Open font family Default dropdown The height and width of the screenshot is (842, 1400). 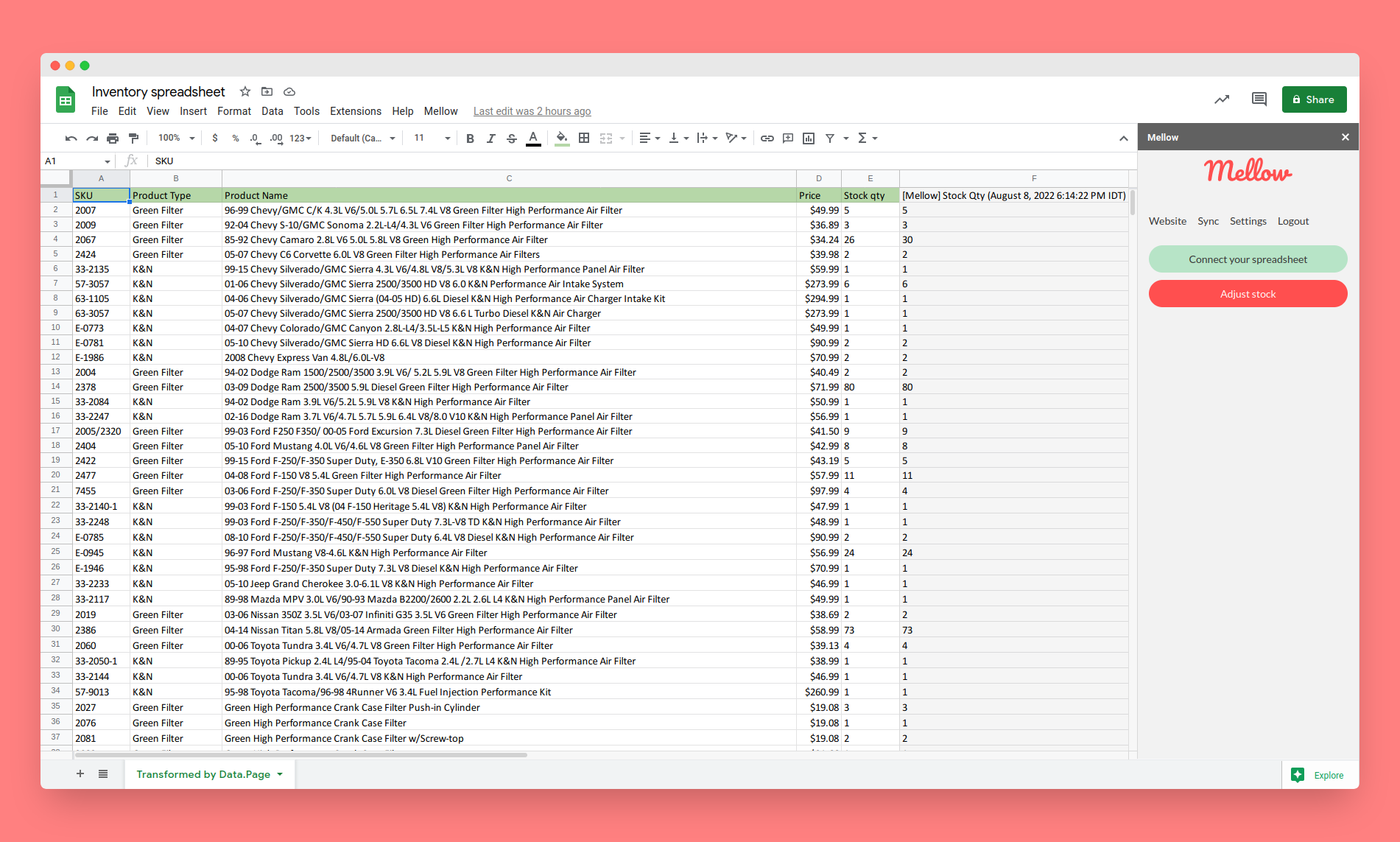point(363,138)
